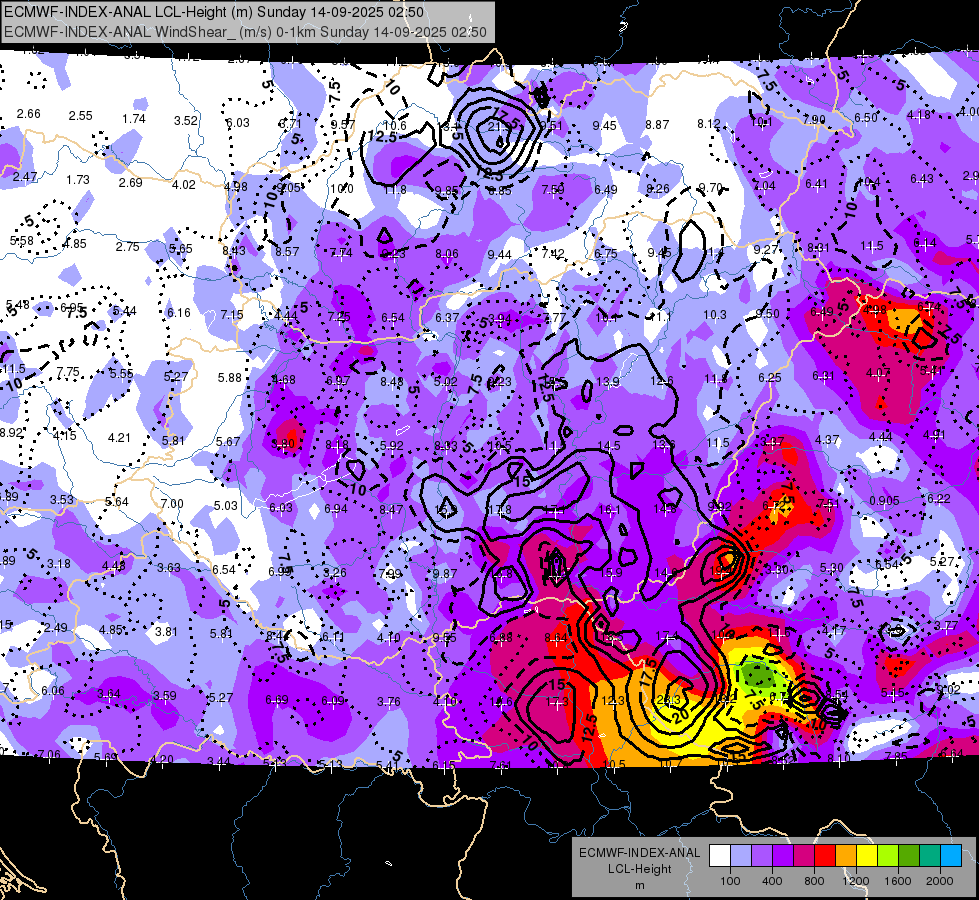Click the grid value 6.43

click(x=922, y=179)
